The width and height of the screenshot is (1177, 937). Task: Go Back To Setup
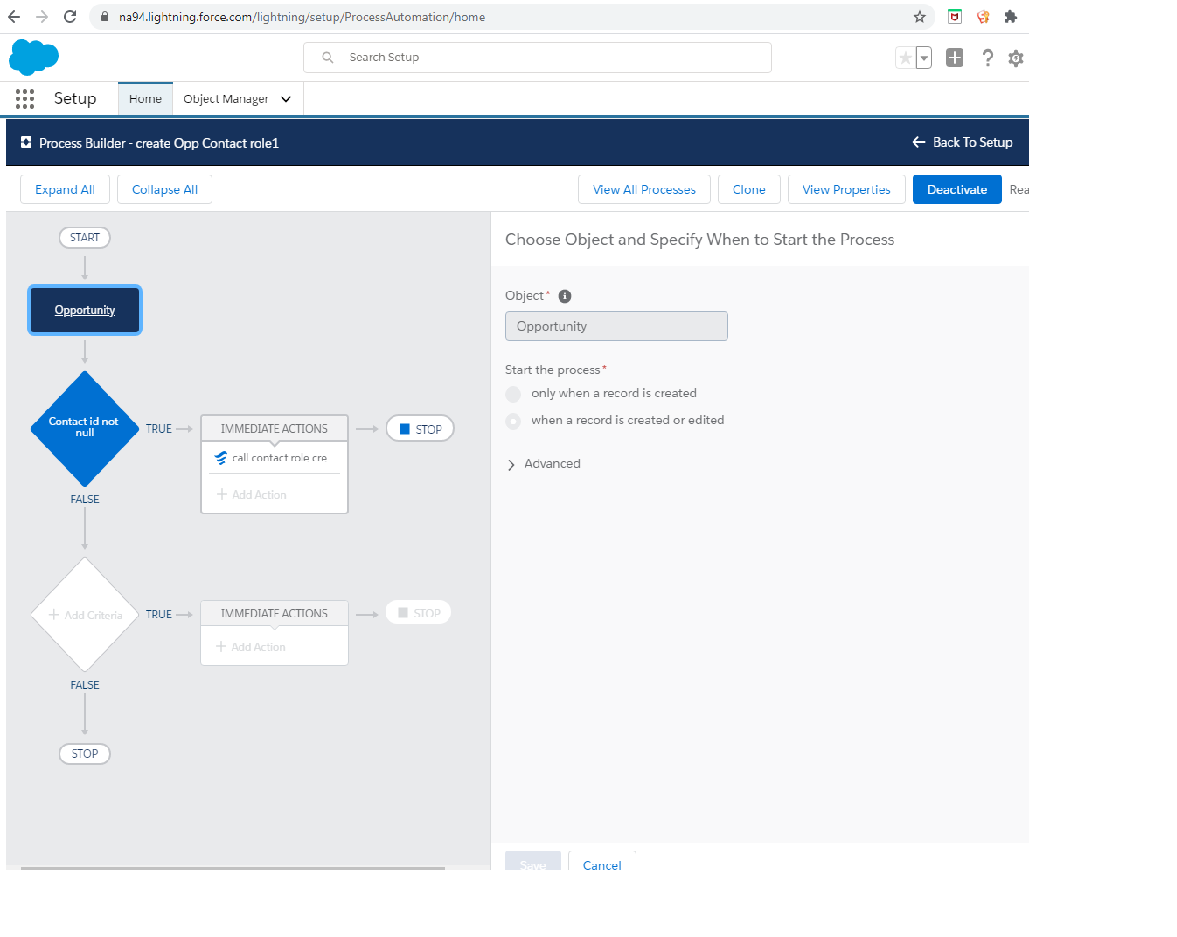coord(962,142)
